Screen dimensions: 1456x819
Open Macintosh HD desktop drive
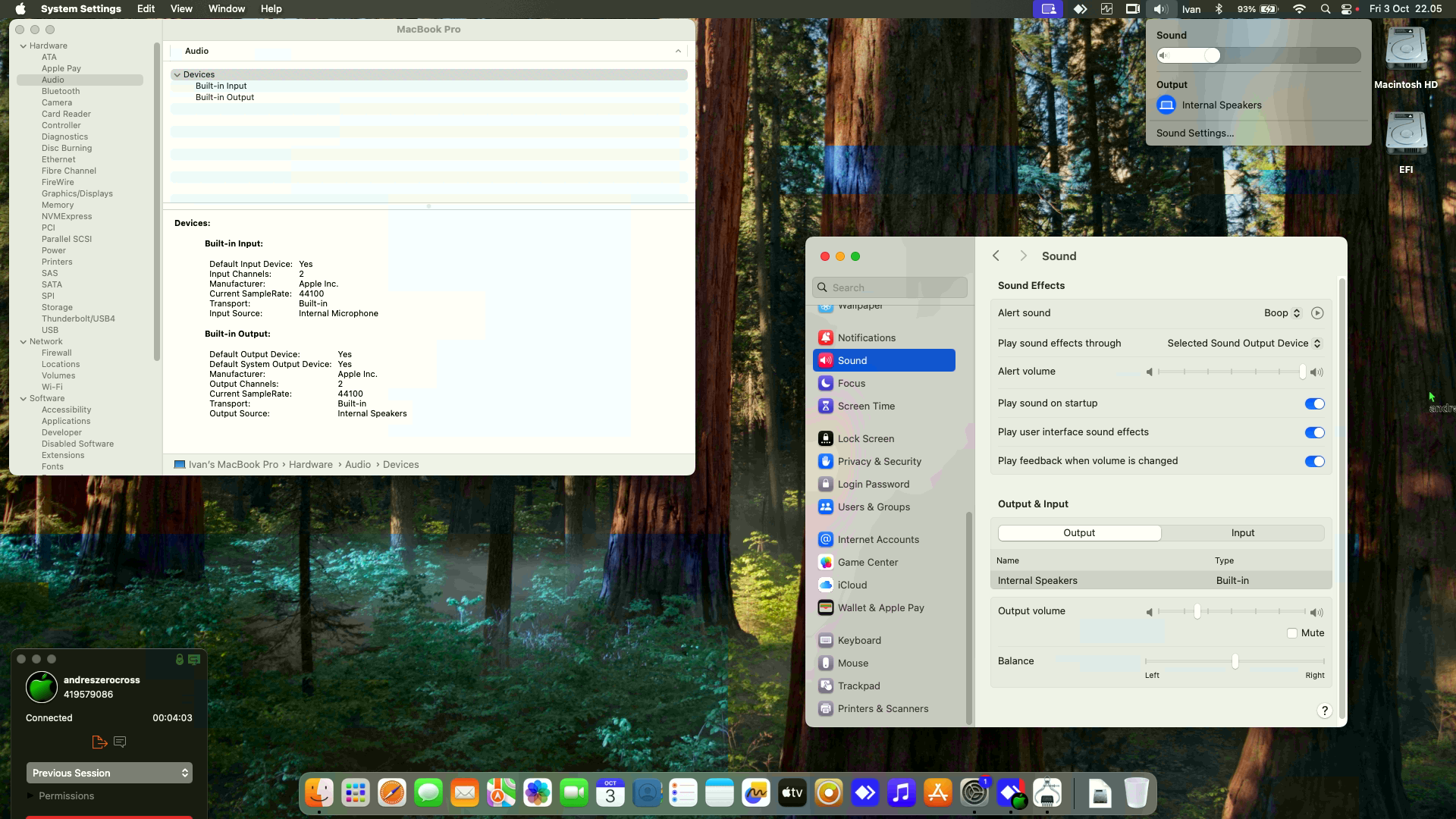[x=1406, y=58]
